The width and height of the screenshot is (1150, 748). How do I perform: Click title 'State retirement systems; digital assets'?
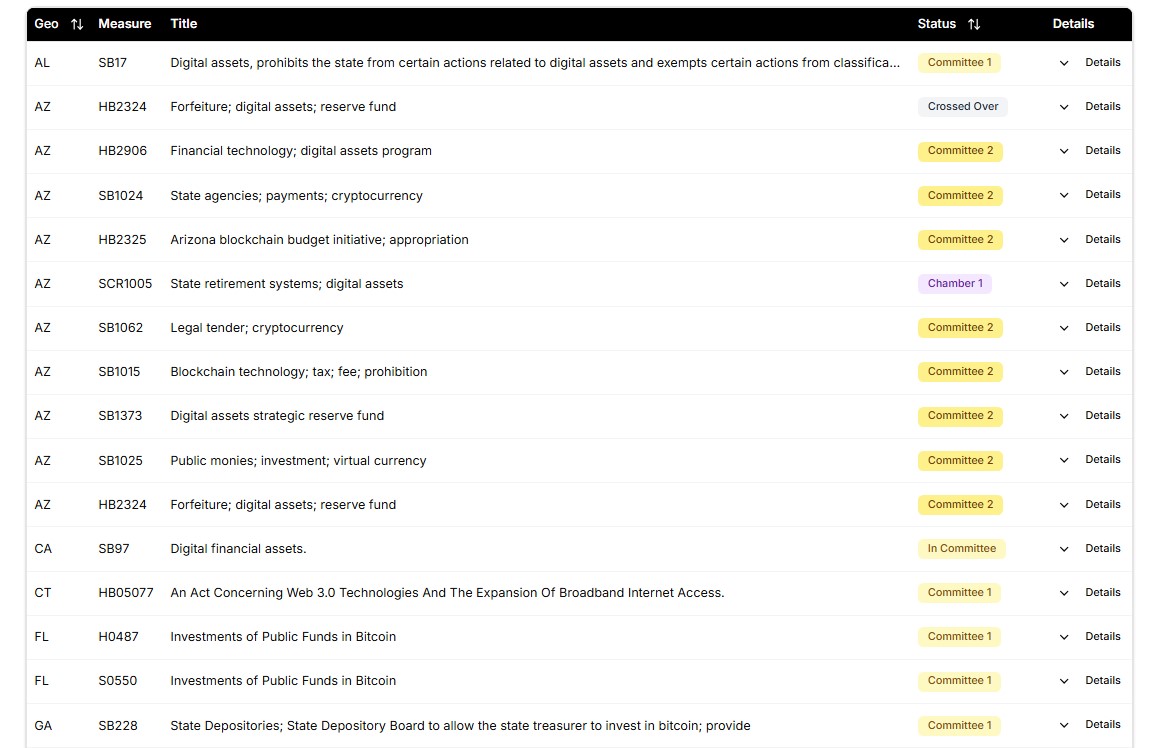coord(287,284)
